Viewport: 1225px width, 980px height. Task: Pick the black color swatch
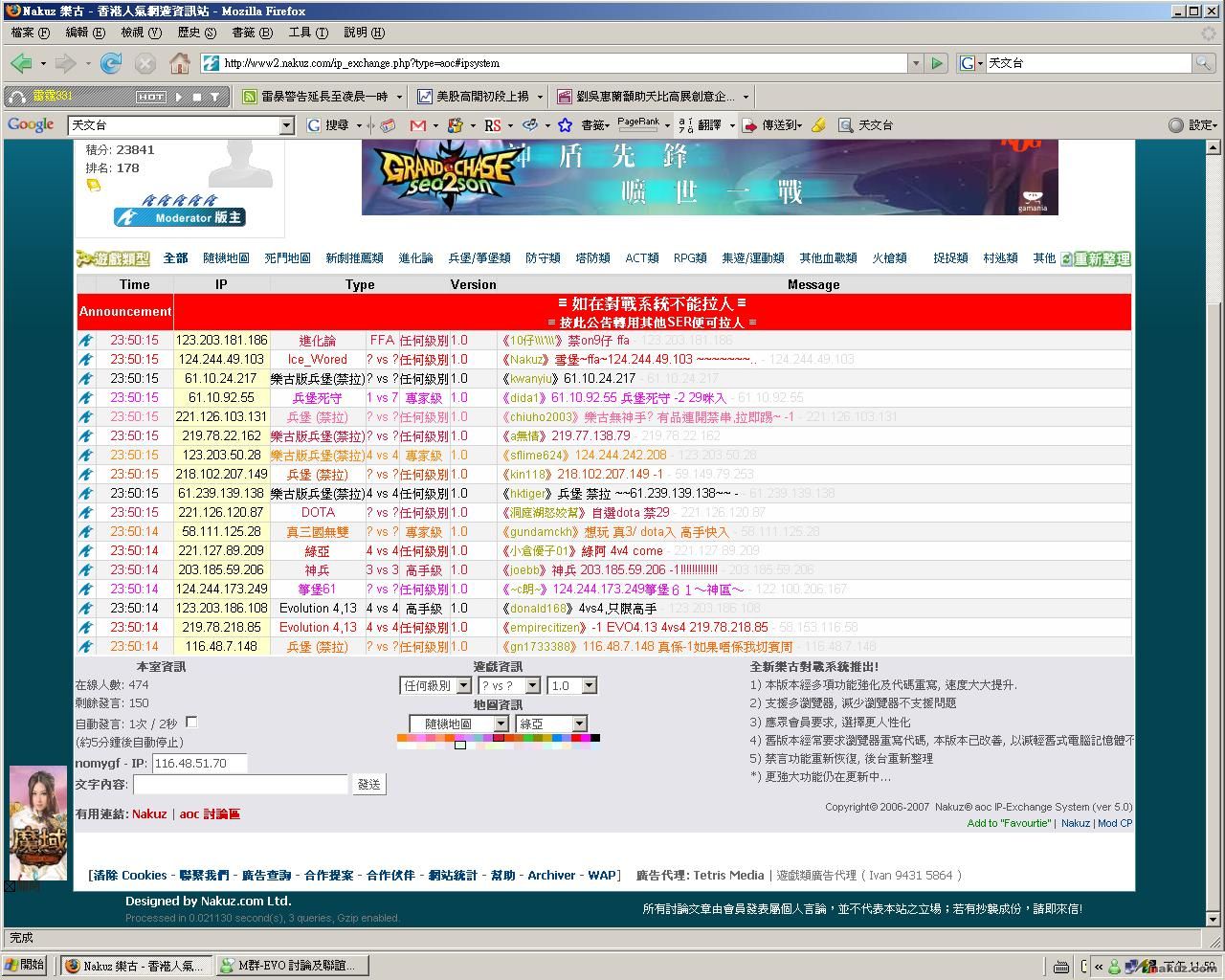pos(595,738)
